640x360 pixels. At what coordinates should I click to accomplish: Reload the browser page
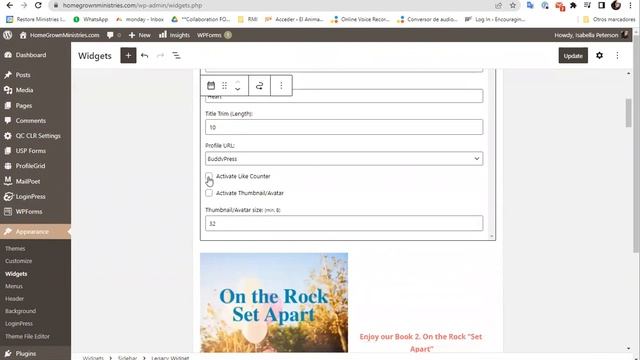click(x=38, y=5)
